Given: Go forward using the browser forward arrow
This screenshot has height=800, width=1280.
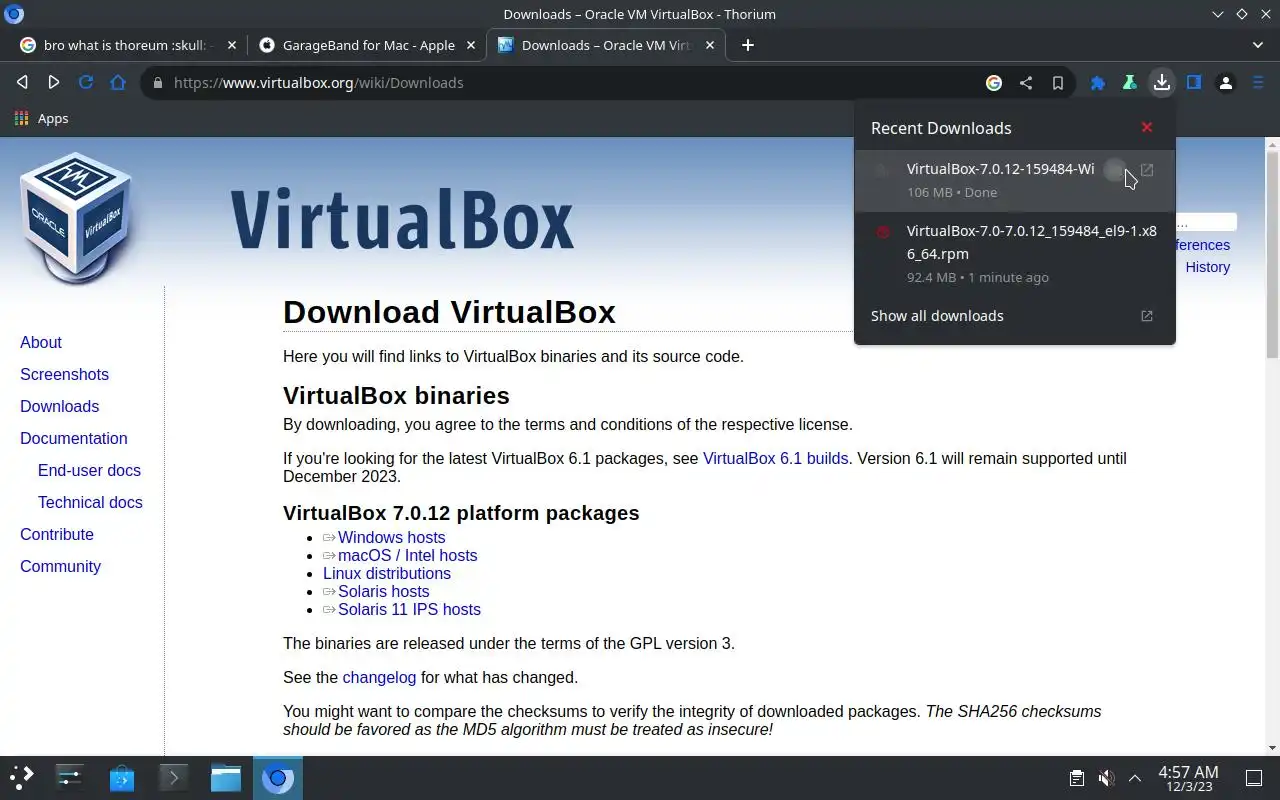Looking at the screenshot, I should click(54, 83).
